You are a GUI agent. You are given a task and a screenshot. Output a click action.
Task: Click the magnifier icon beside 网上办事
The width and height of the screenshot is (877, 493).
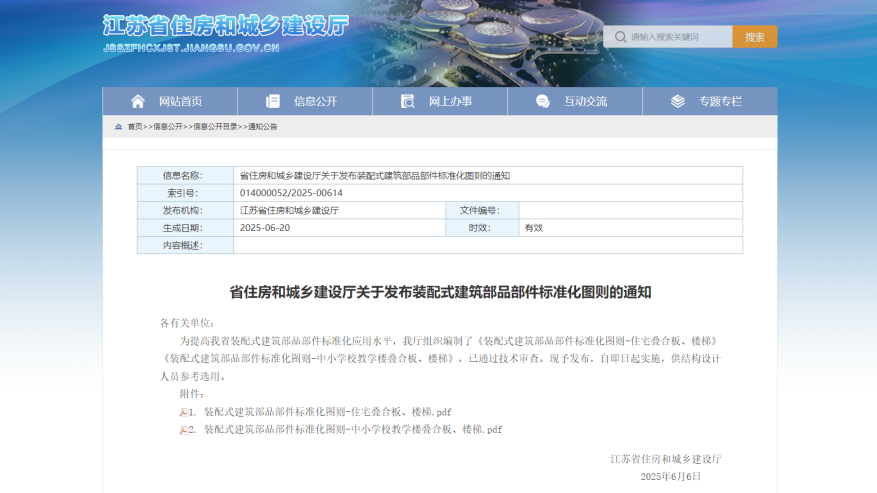(x=408, y=101)
